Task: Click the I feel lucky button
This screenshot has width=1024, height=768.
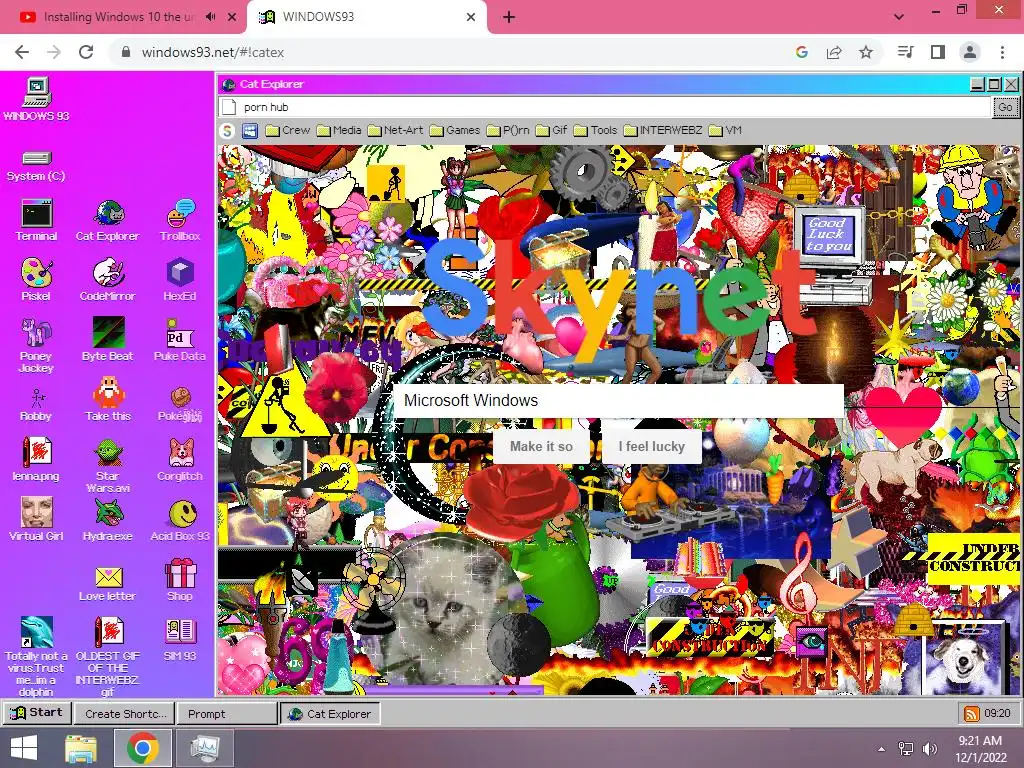Action: [651, 446]
